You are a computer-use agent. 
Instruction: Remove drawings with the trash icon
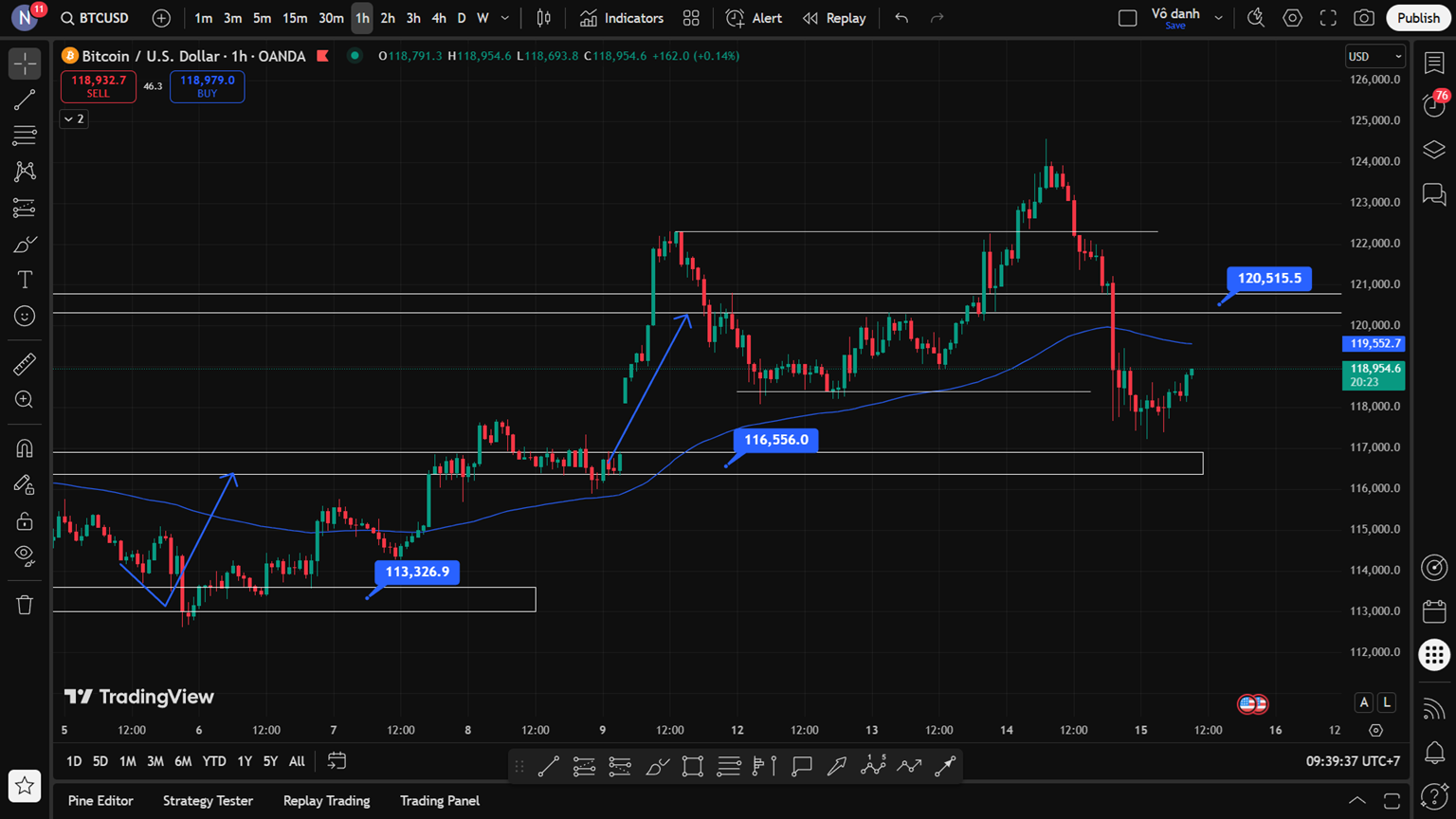pyautogui.click(x=25, y=605)
